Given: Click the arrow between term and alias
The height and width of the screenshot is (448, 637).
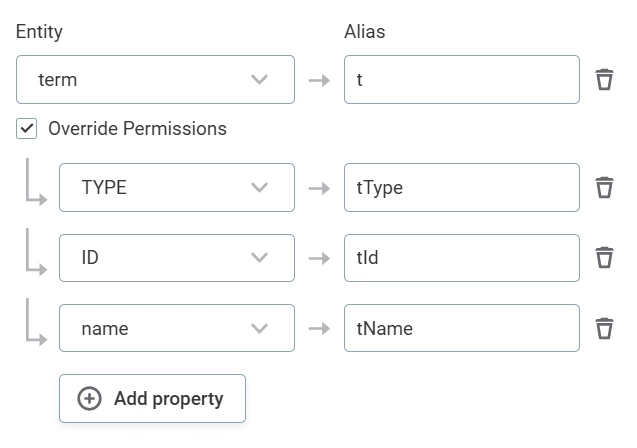Looking at the screenshot, I should (319, 80).
